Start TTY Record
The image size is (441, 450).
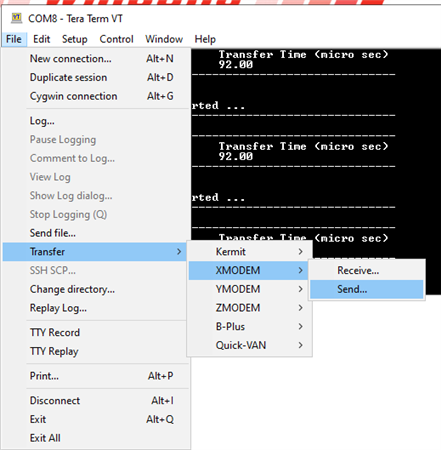pyautogui.click(x=96, y=332)
